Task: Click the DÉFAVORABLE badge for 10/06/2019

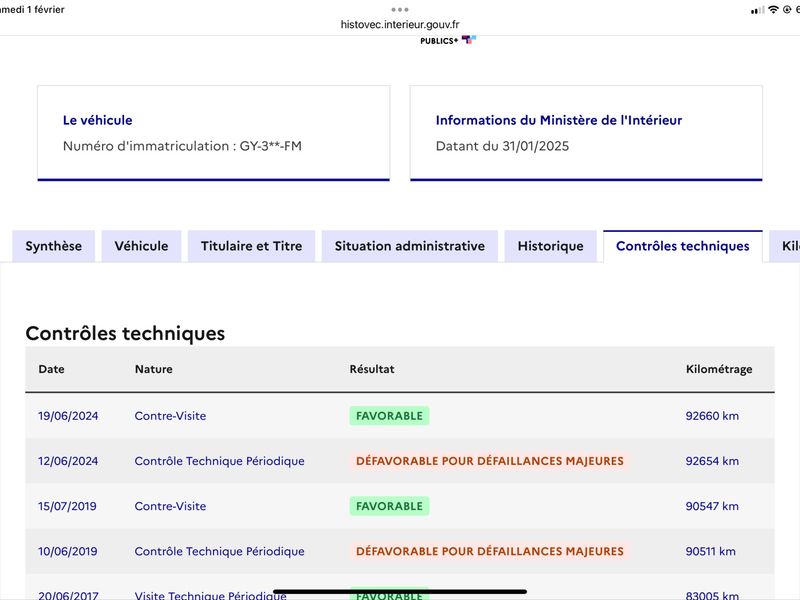Action: [x=490, y=552]
